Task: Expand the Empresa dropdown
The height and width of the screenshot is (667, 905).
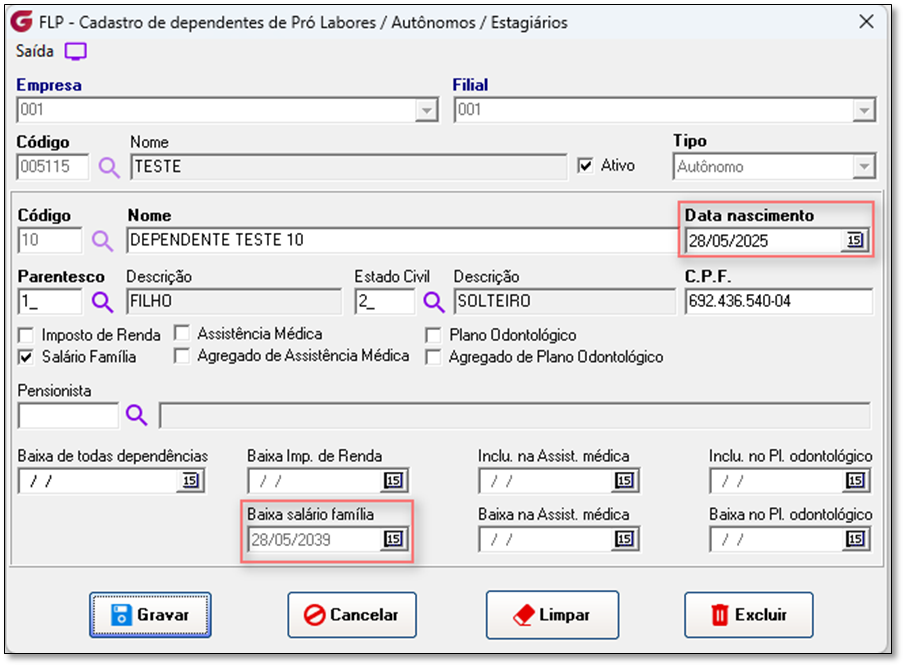Action: click(x=426, y=110)
